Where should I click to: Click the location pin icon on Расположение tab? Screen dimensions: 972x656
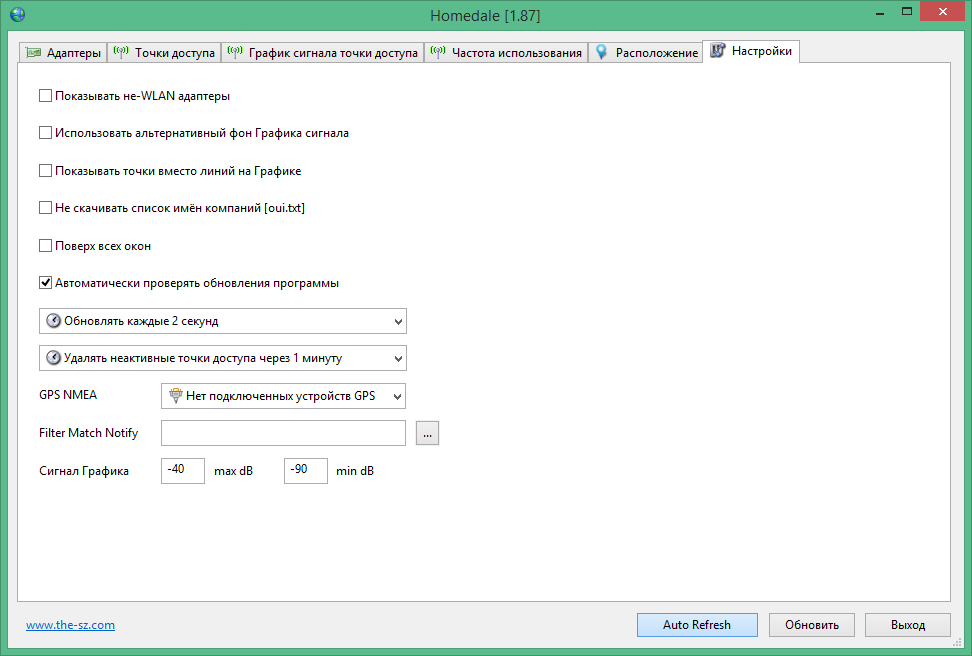click(x=601, y=53)
